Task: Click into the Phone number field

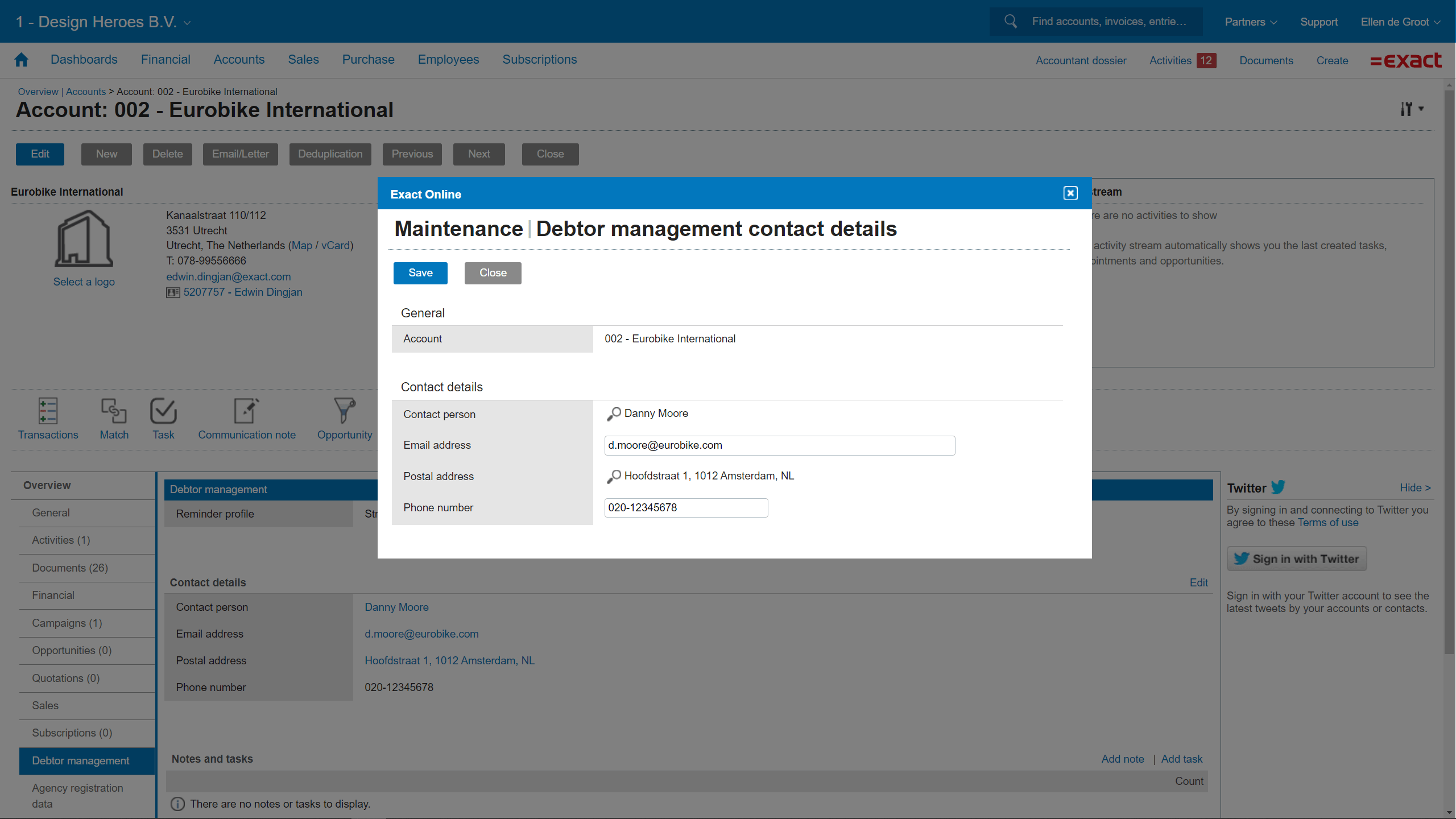Action: coord(686,508)
